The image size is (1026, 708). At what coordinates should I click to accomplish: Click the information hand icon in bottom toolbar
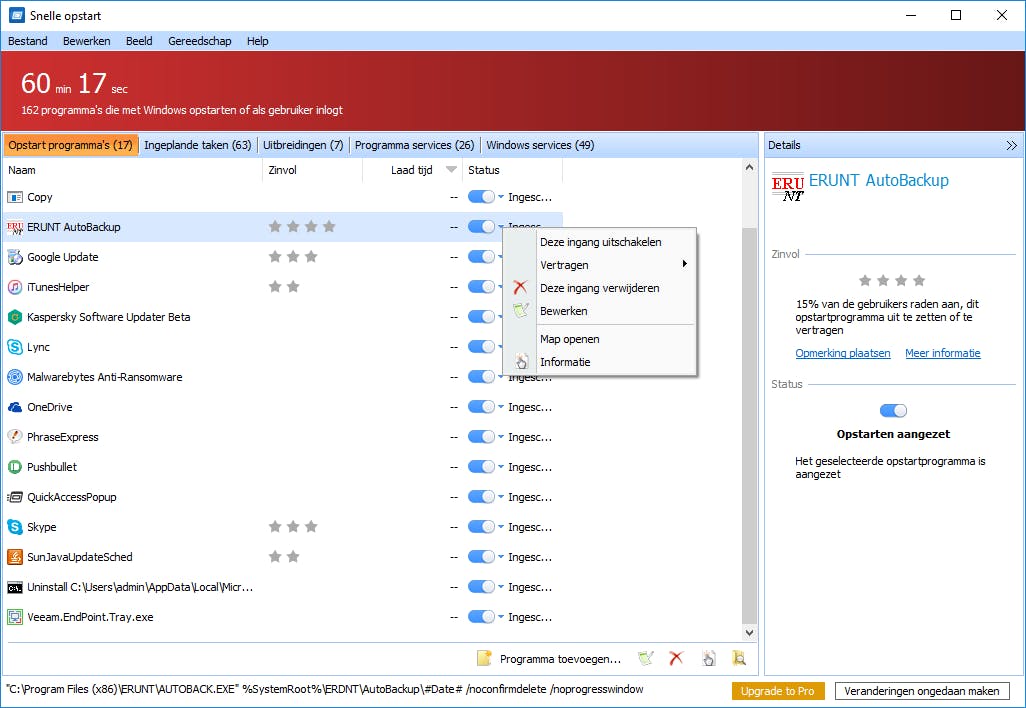coord(709,658)
